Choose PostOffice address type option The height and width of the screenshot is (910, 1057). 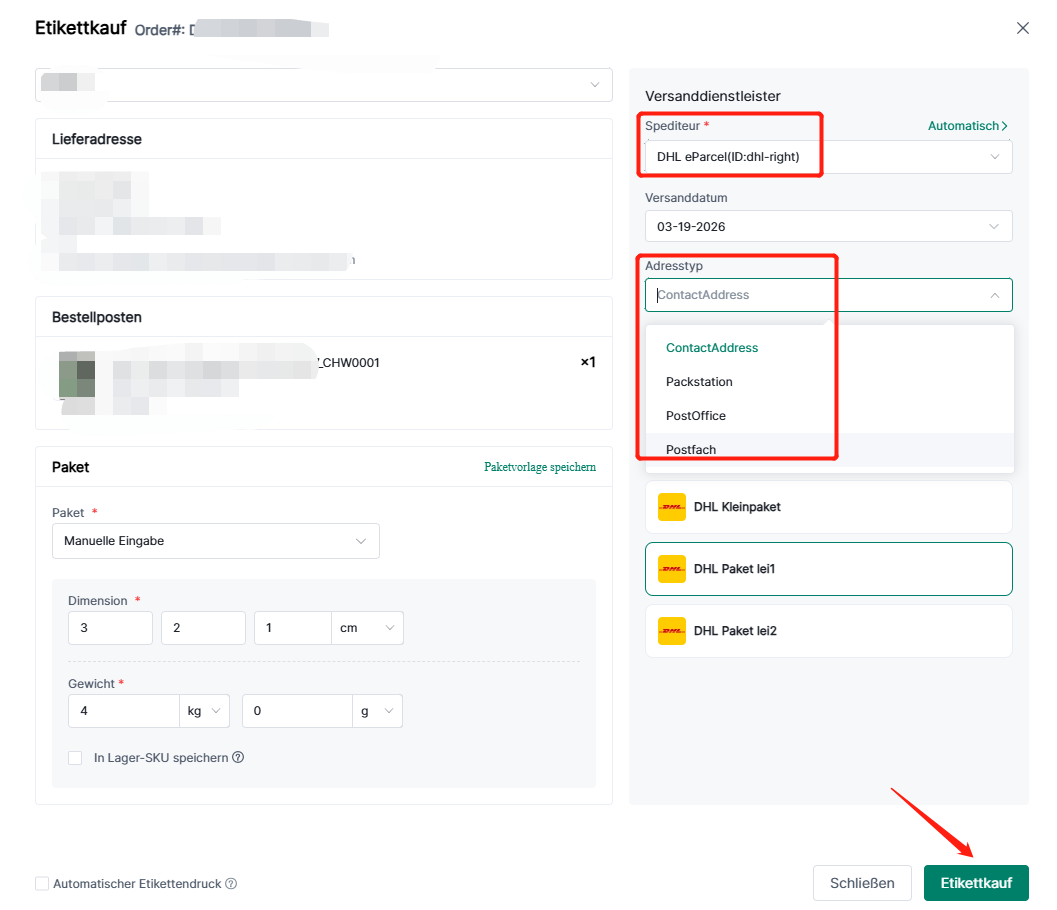696,416
